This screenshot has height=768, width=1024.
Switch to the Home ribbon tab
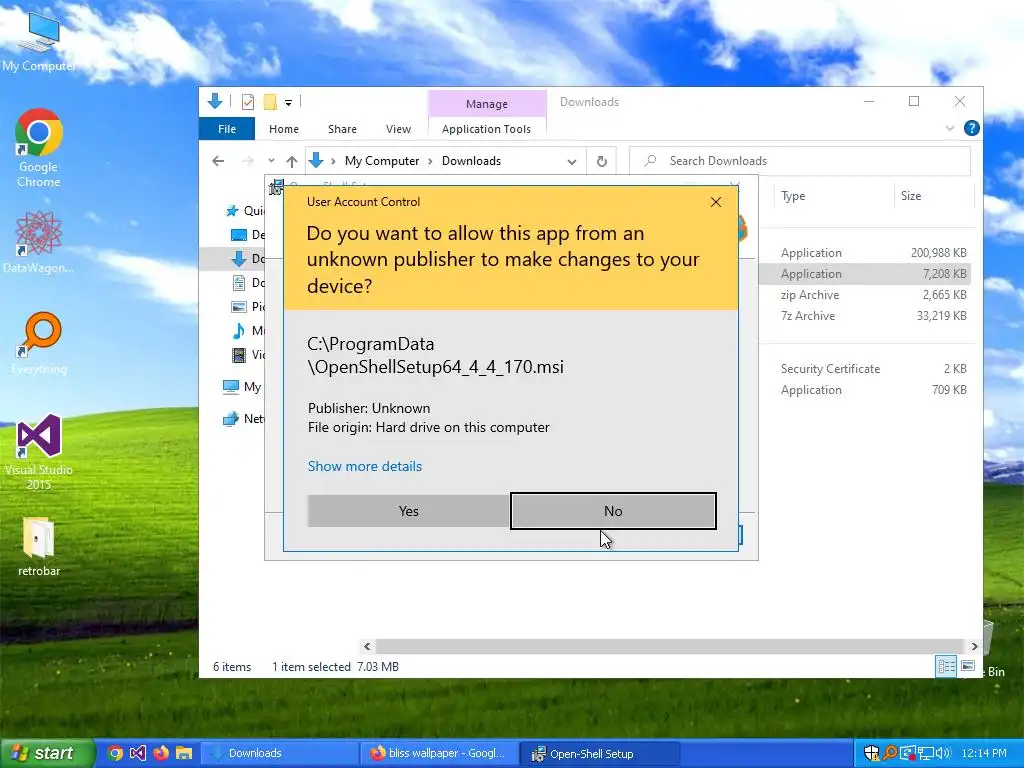pos(283,129)
